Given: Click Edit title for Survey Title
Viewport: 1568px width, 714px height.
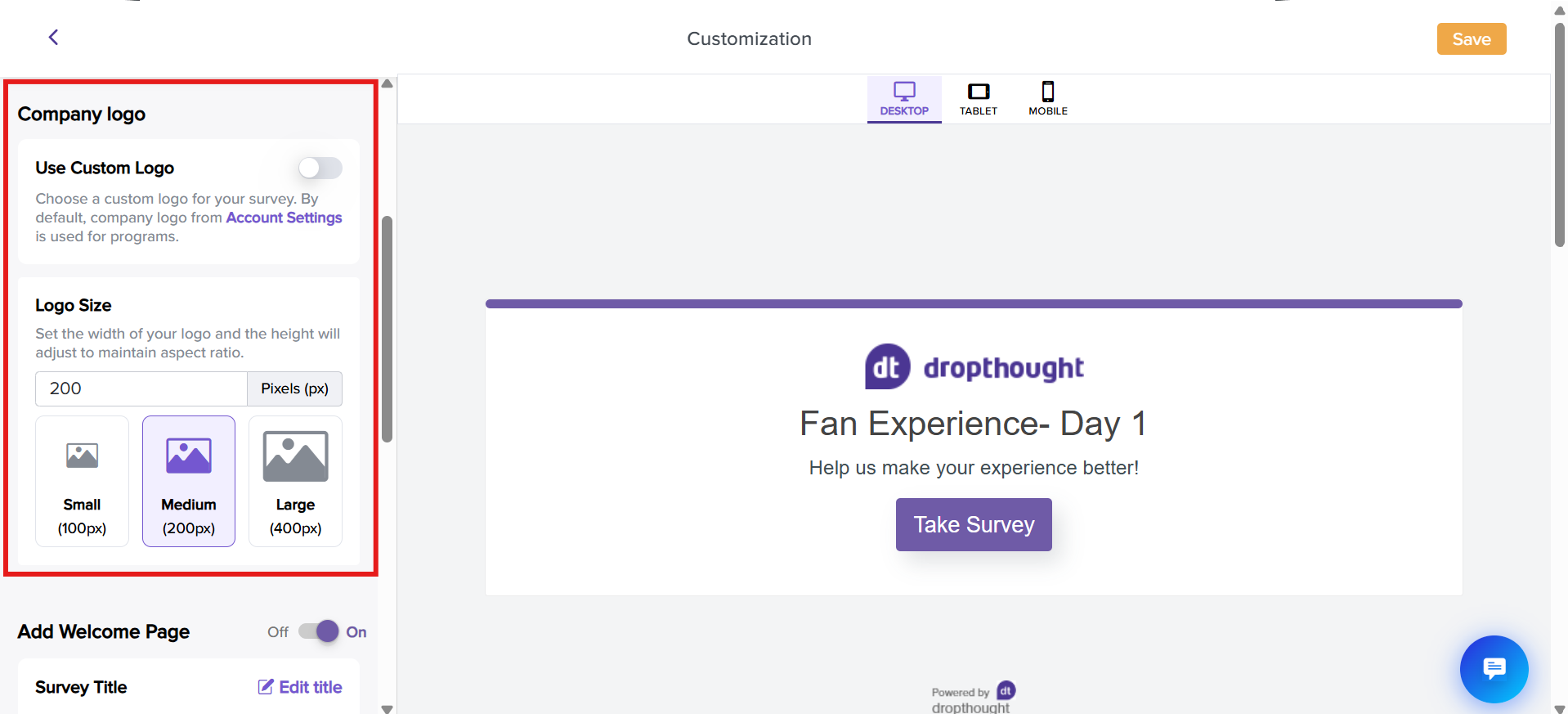Looking at the screenshot, I should pyautogui.click(x=300, y=687).
